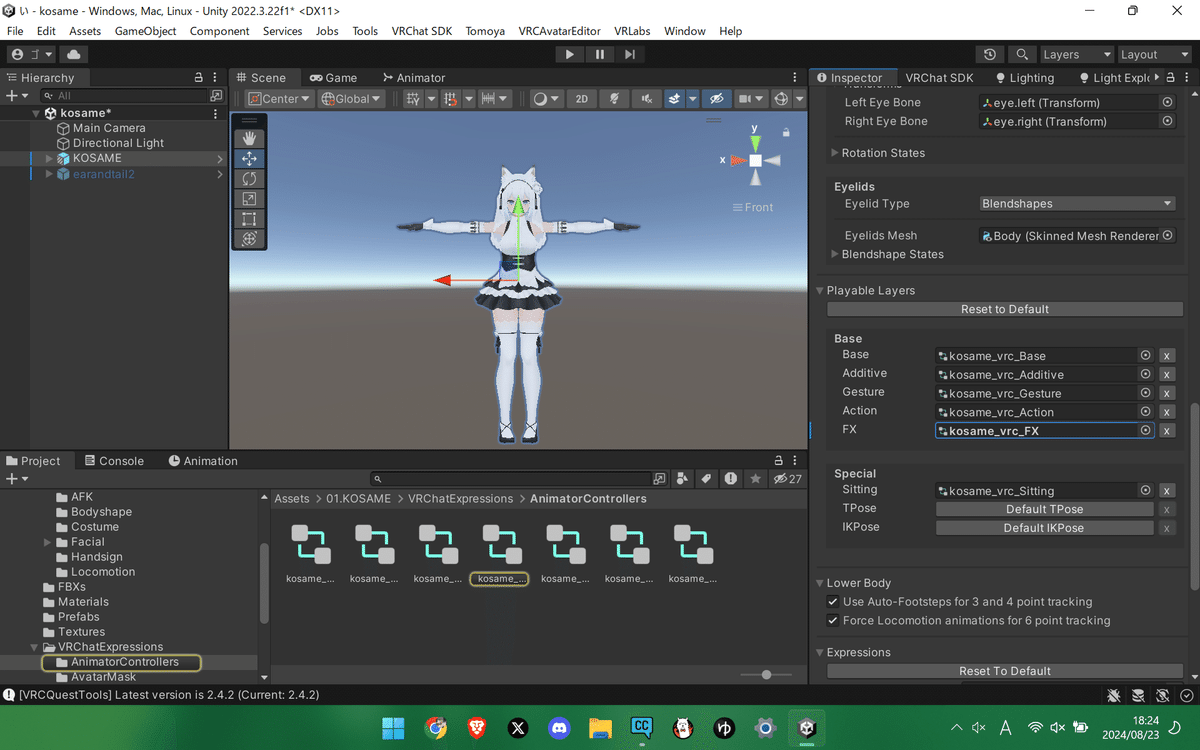Viewport: 1200px width, 750px height.
Task: Switch to the Animator tab
Action: click(414, 78)
